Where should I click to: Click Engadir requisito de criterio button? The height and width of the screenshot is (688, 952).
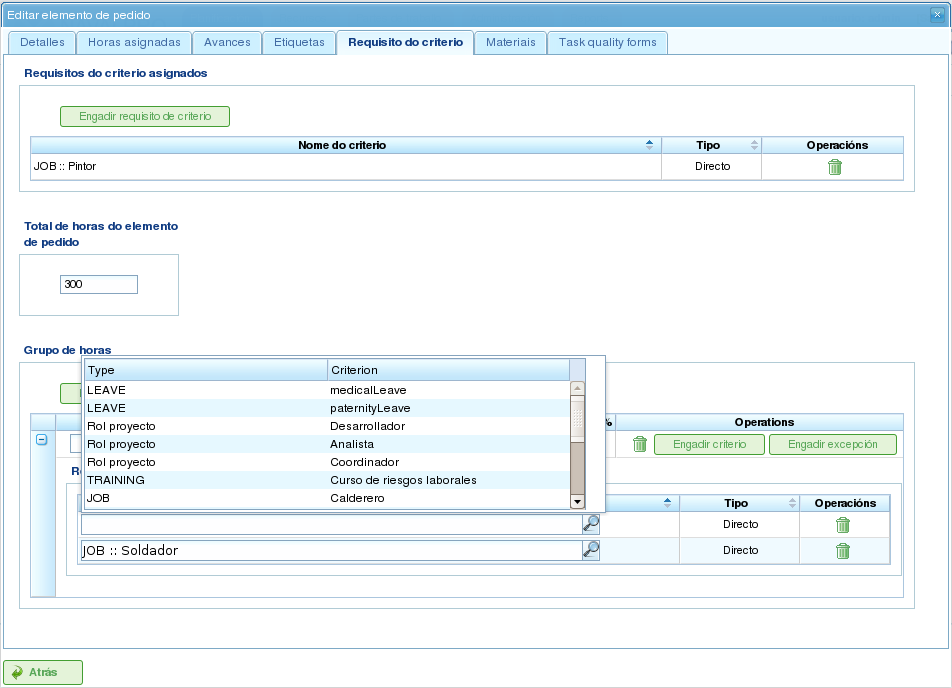[145, 116]
